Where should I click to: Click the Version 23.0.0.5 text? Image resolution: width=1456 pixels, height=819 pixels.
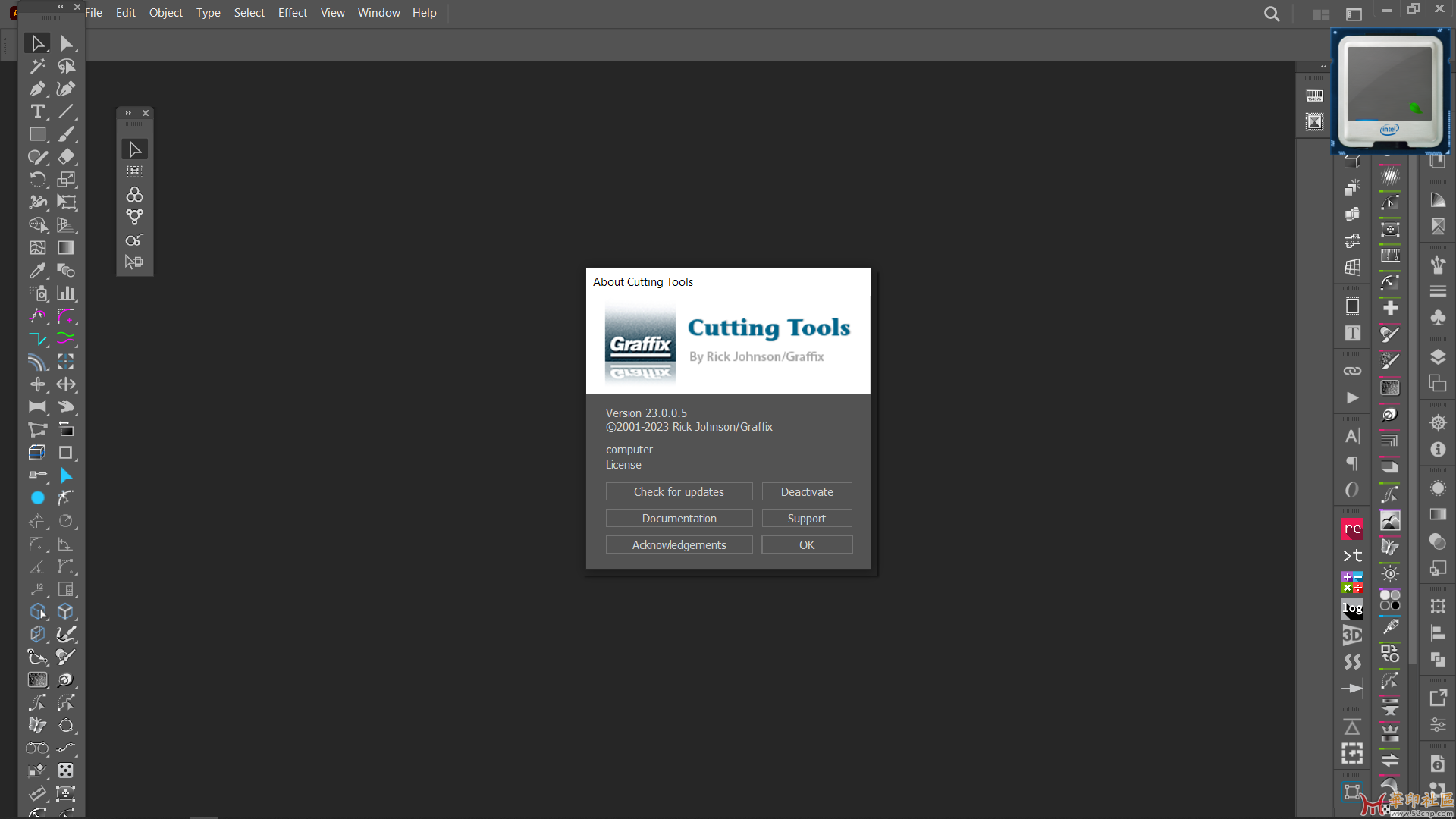pyautogui.click(x=646, y=413)
